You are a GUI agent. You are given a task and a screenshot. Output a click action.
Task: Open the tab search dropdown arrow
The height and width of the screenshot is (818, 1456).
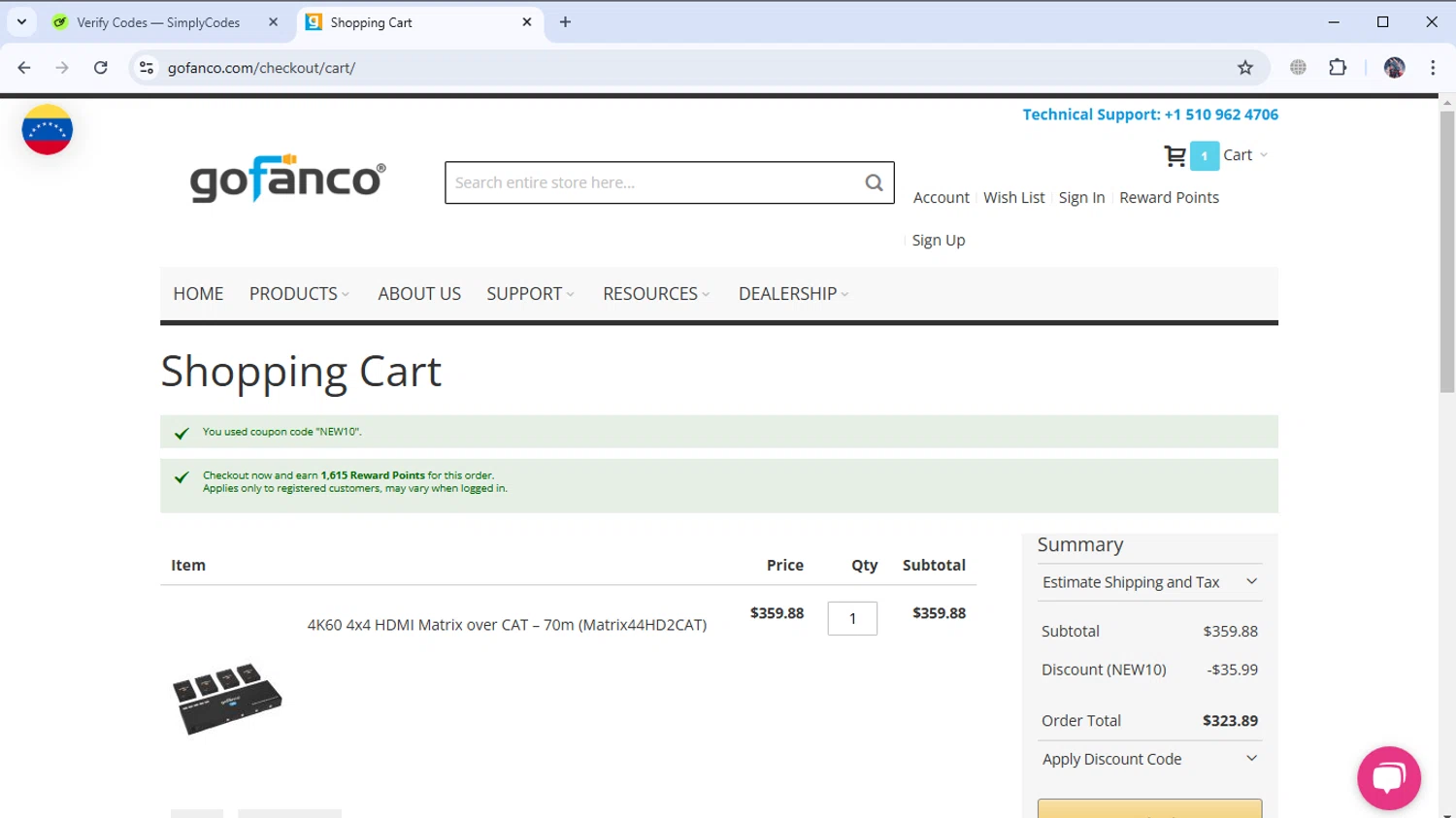[21, 21]
